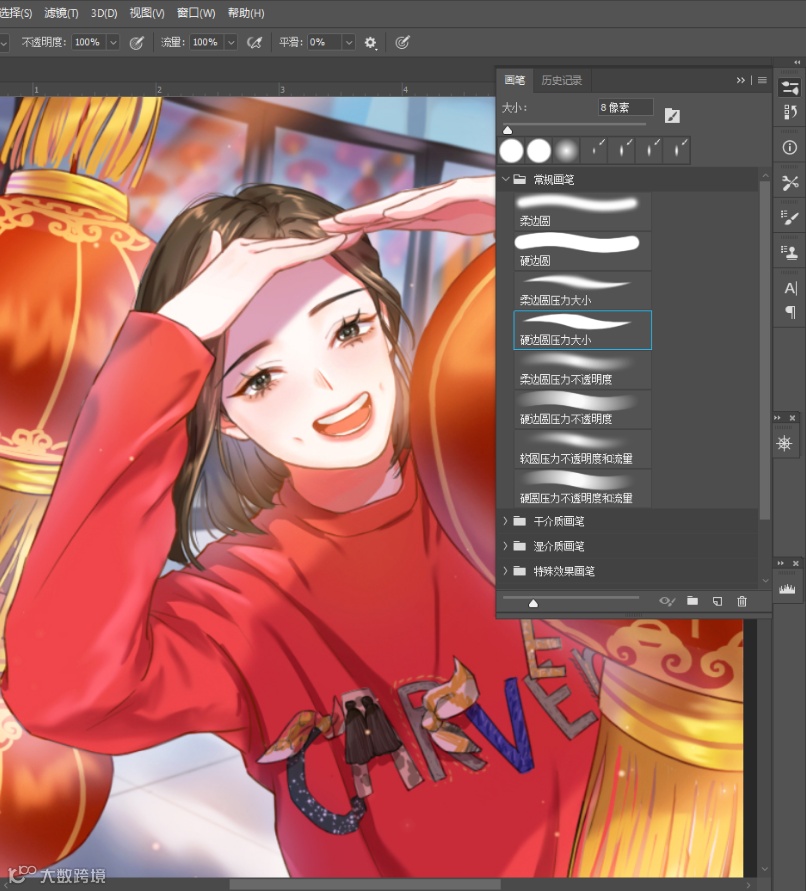Click the 平滑 0% value field
Screen dimensions: 806x891
(325, 42)
